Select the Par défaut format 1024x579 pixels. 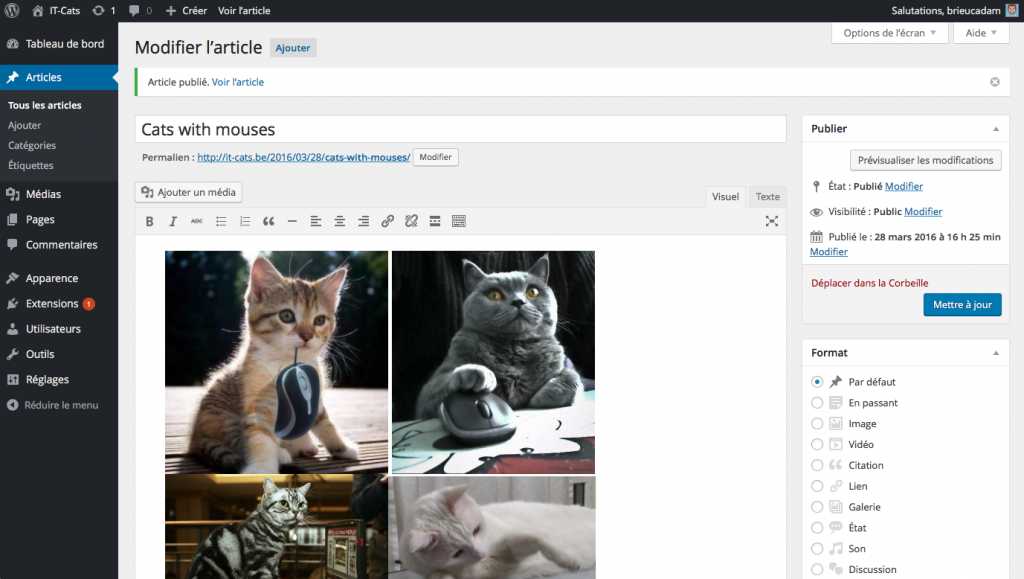817,382
